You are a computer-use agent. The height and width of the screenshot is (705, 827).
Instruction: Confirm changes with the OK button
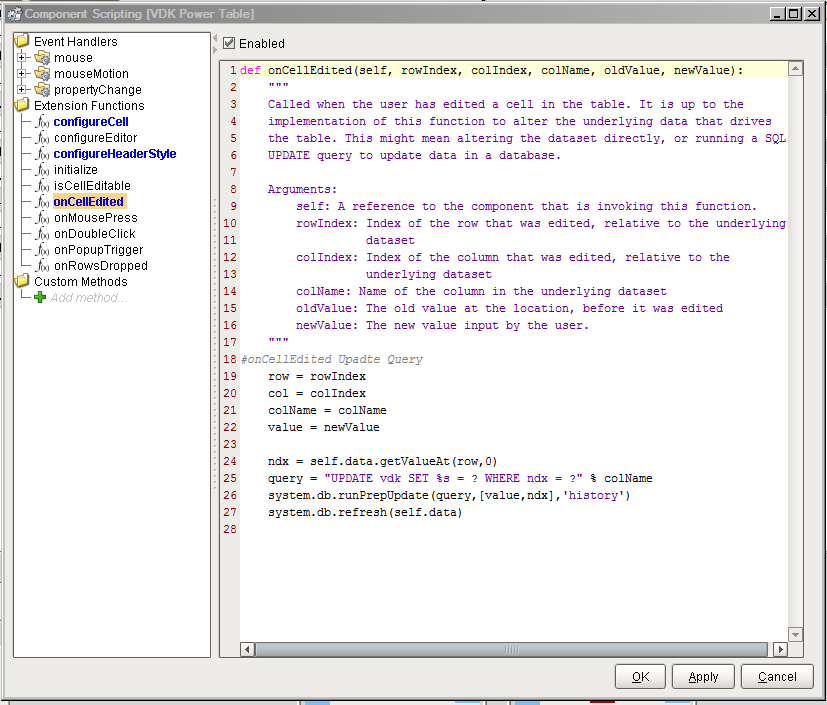pos(640,677)
